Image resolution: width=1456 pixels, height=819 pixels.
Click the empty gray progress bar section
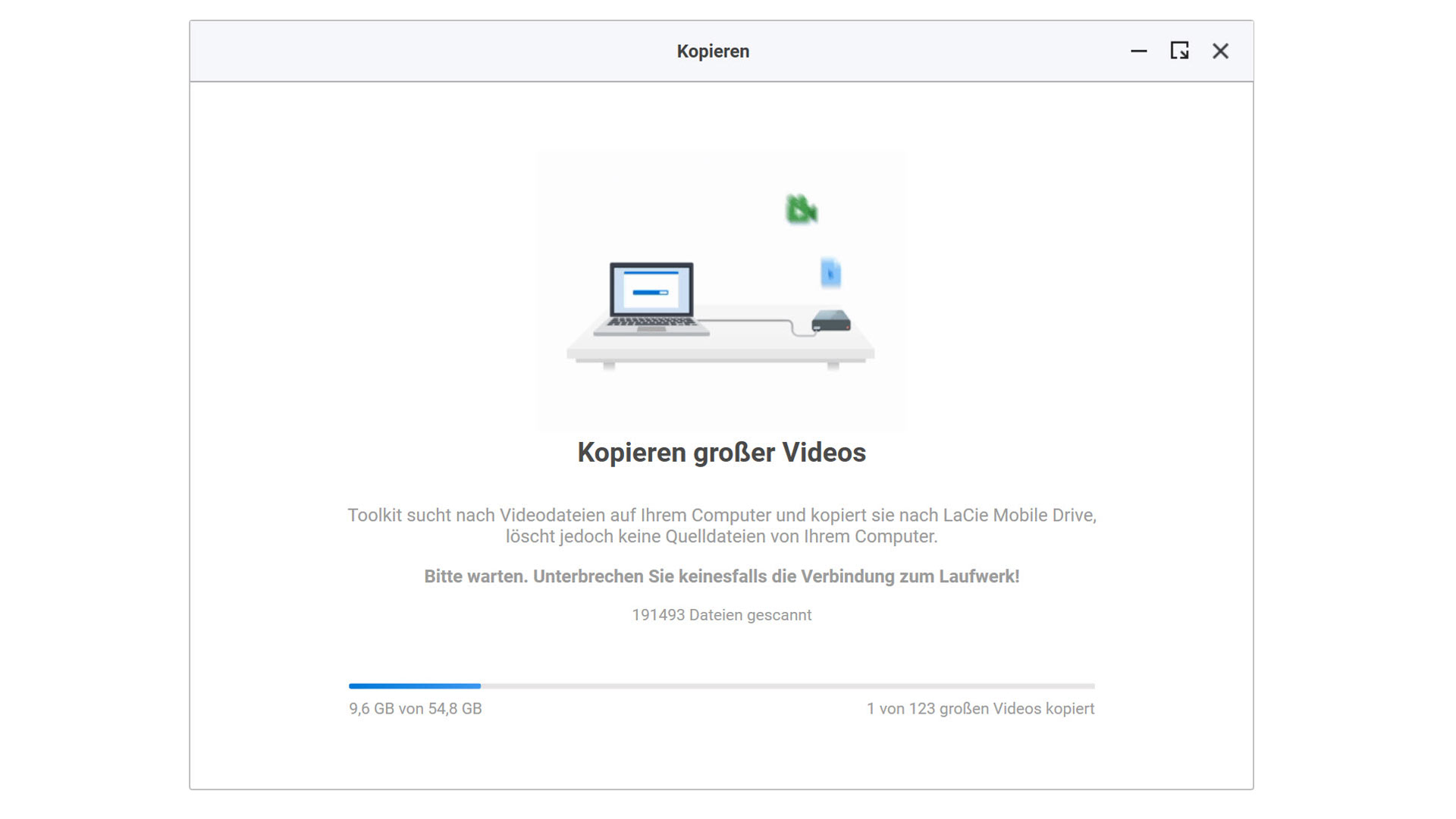789,686
